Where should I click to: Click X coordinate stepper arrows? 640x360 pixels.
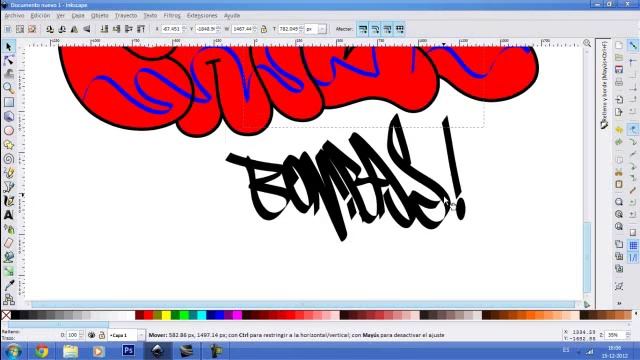click(x=184, y=29)
